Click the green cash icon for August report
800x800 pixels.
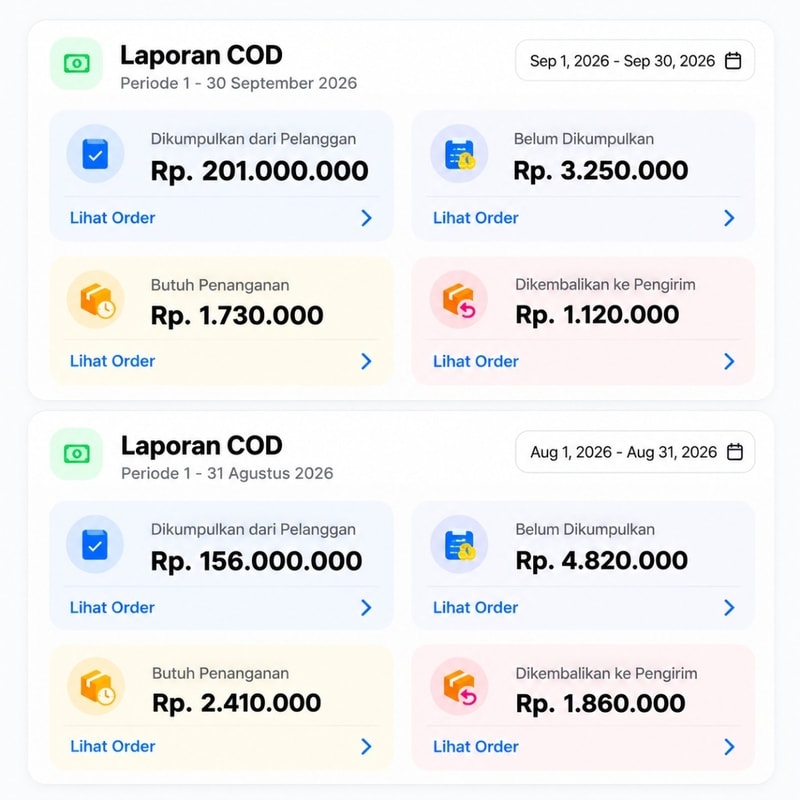point(77,454)
